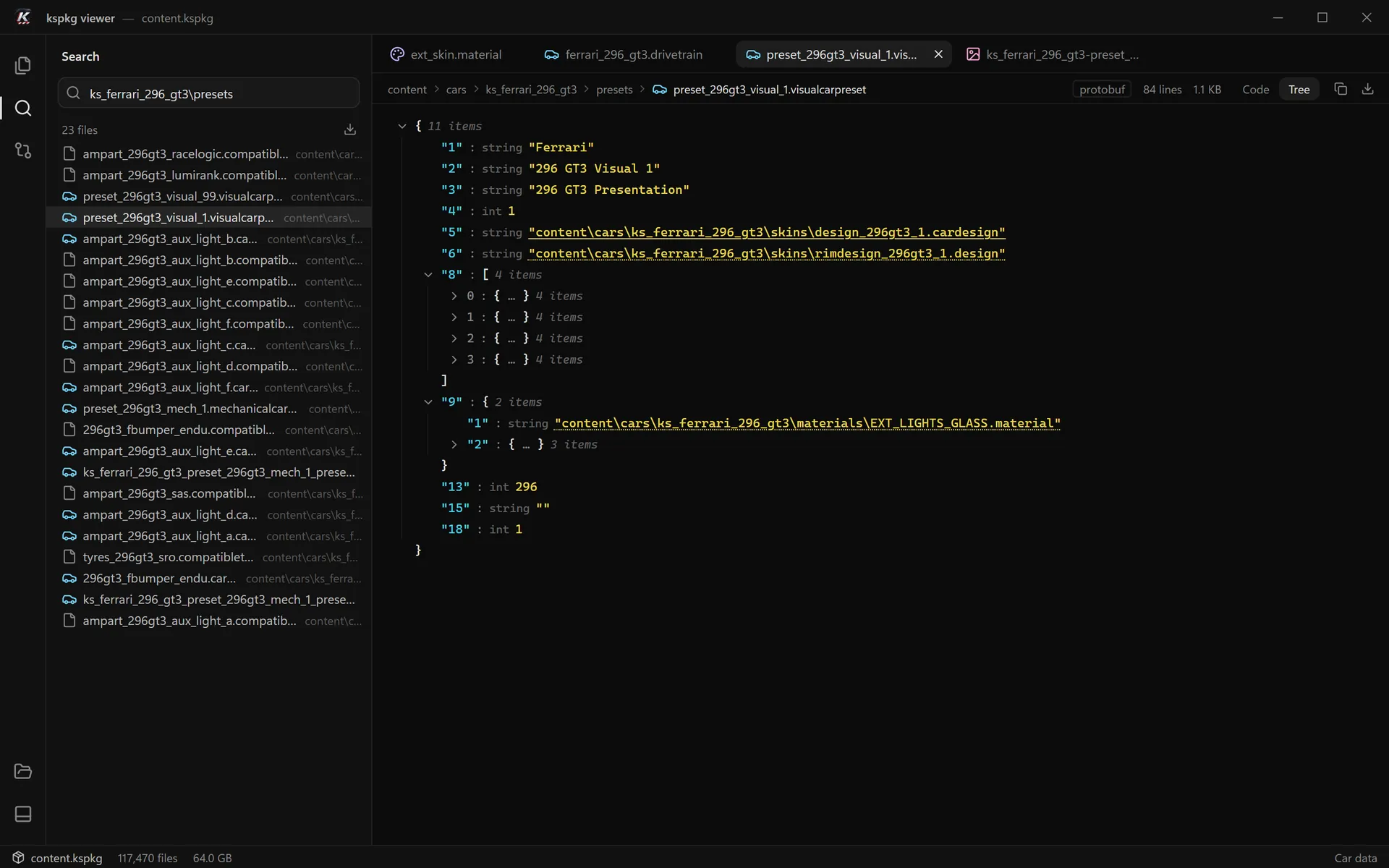
Task: Click car icon of preset_296gt3_mech_1 result
Action: (69, 409)
